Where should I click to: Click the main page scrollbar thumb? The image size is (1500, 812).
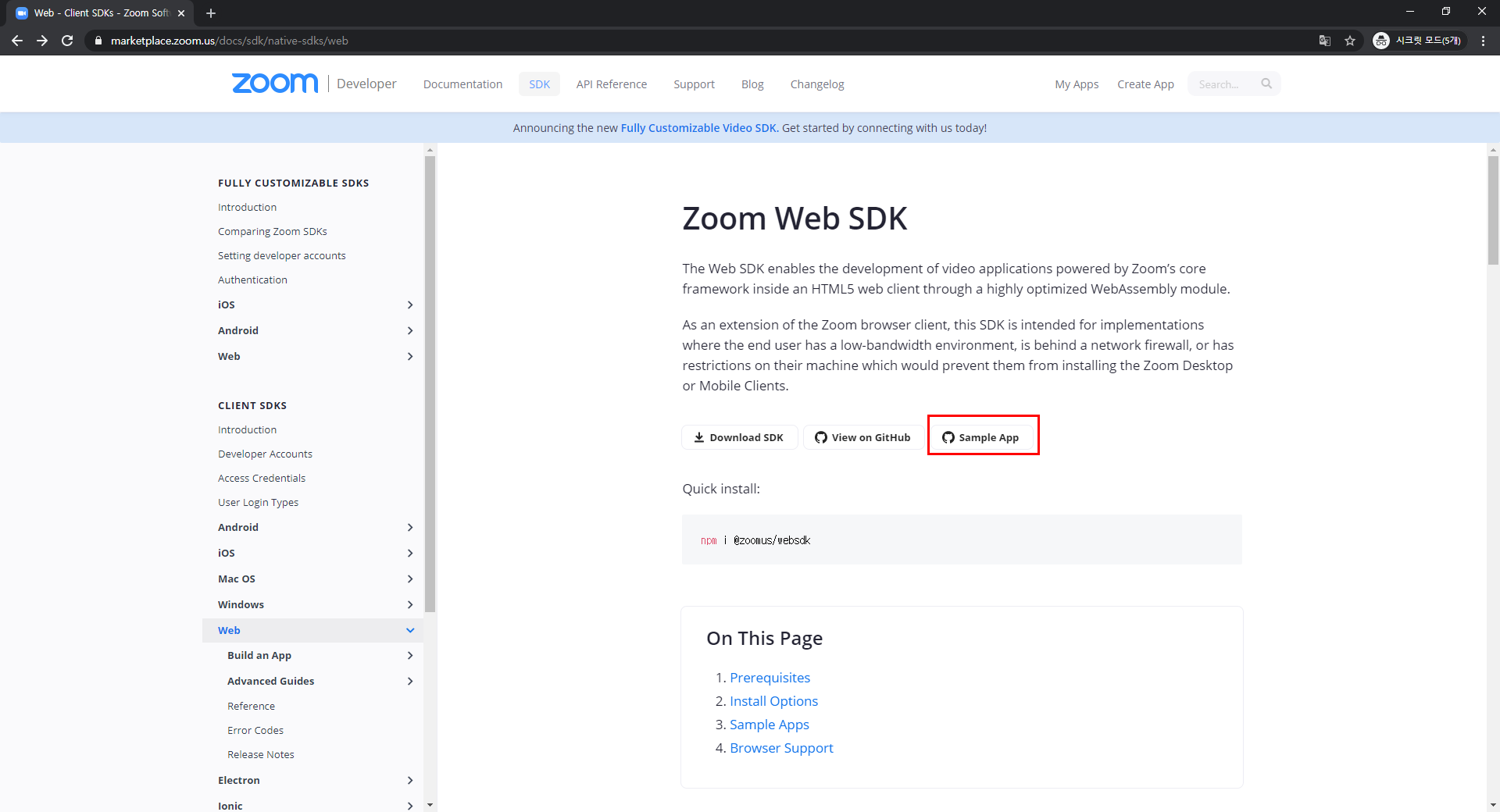coord(1493,211)
